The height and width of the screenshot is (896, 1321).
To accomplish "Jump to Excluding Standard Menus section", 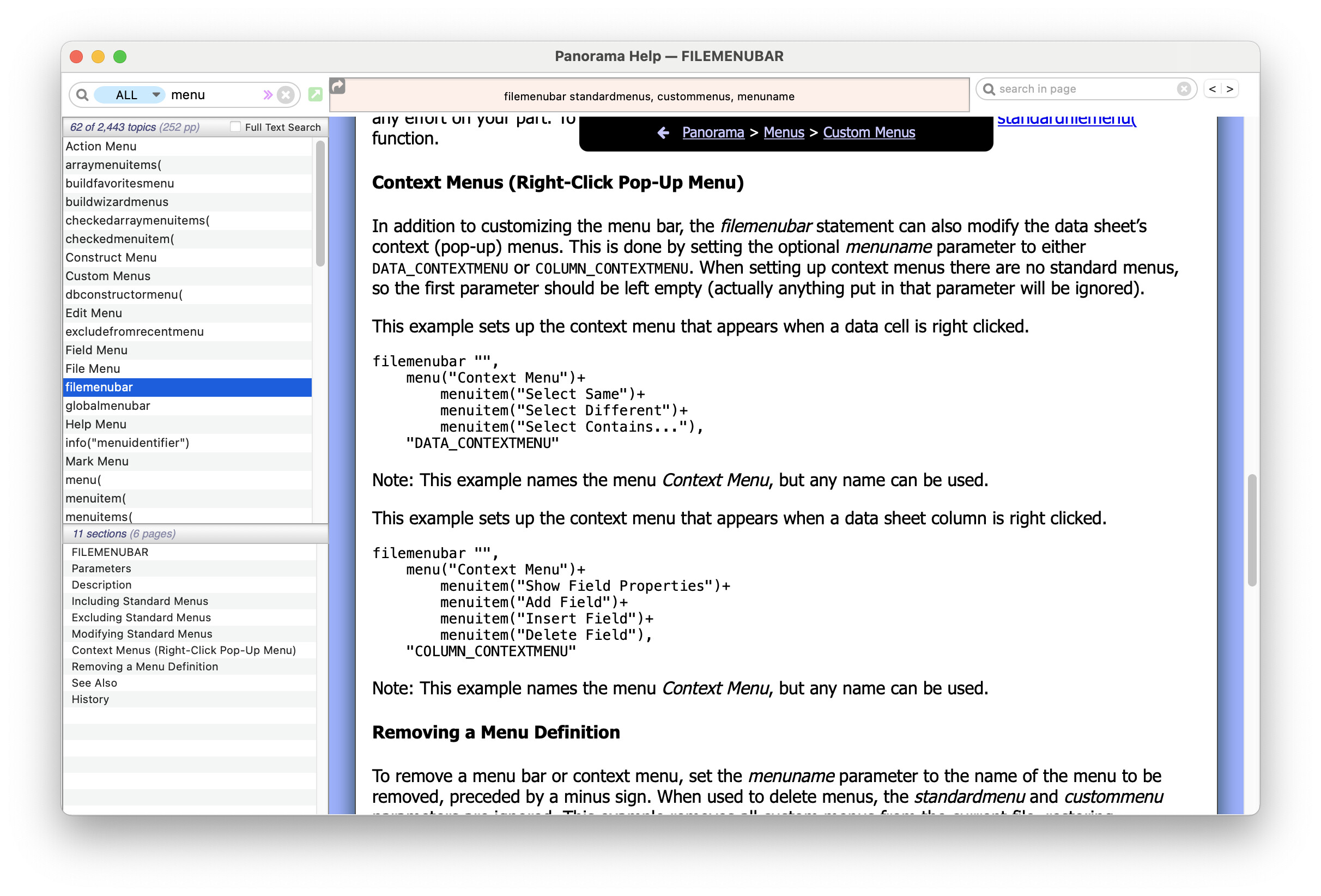I will click(x=189, y=617).
